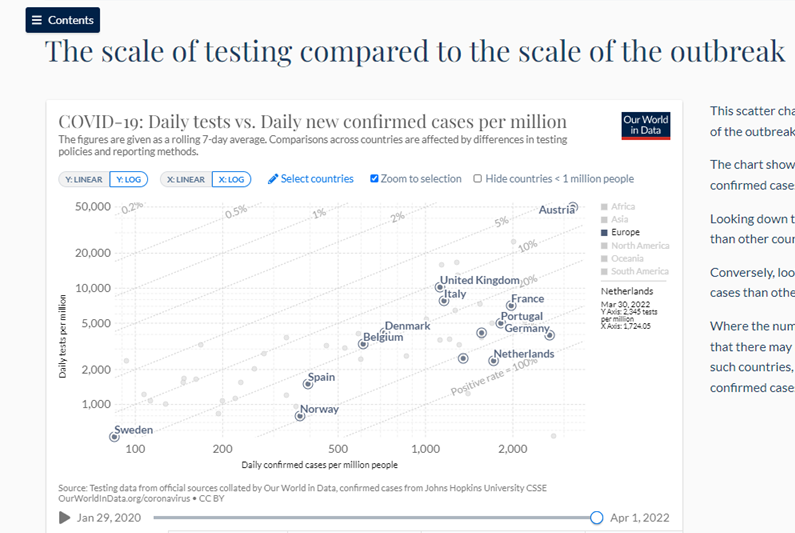Image resolution: width=795 pixels, height=533 pixels.
Task: Click the Belgium data point marker
Action: (x=363, y=344)
